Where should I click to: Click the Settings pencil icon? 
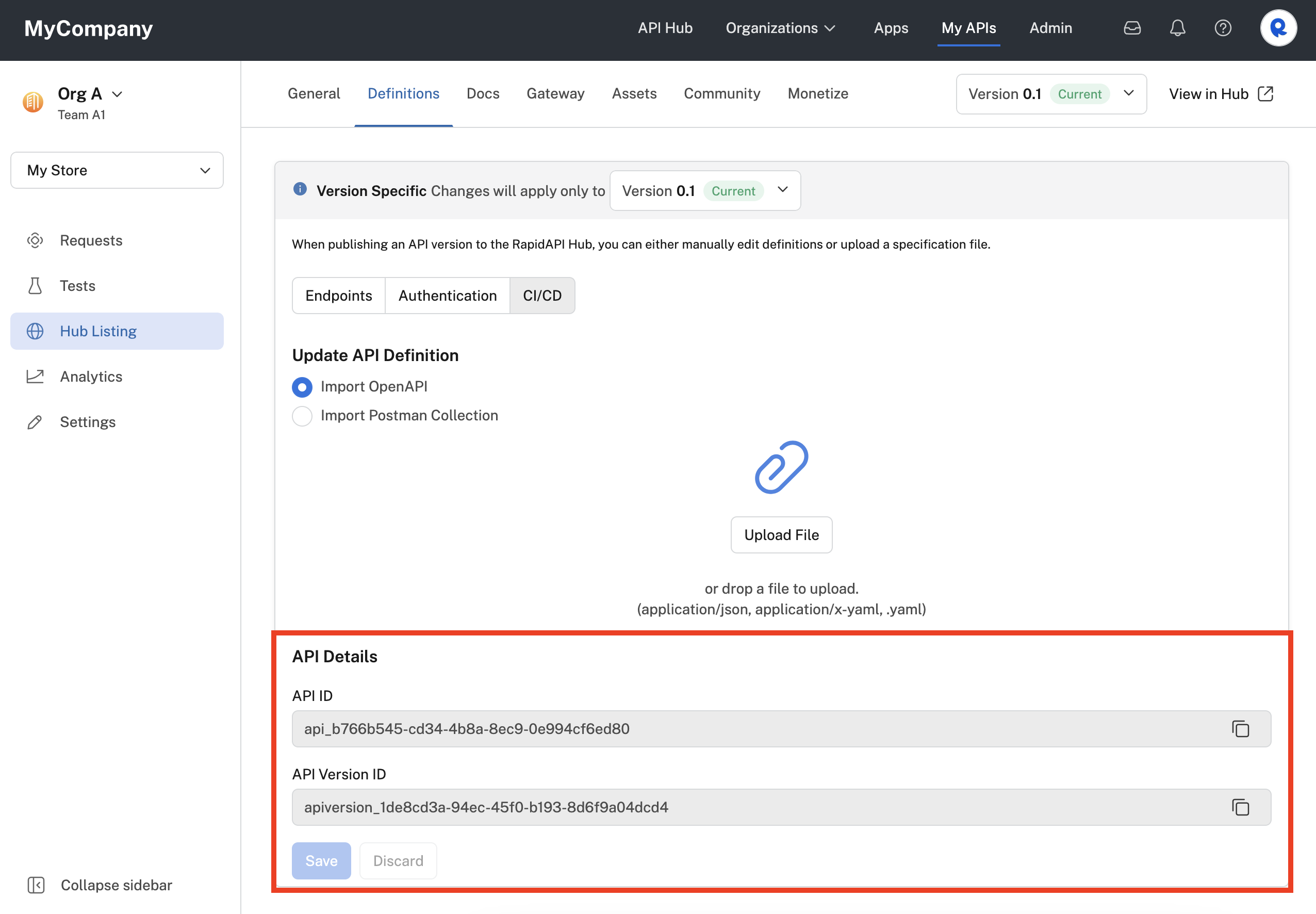click(x=35, y=422)
